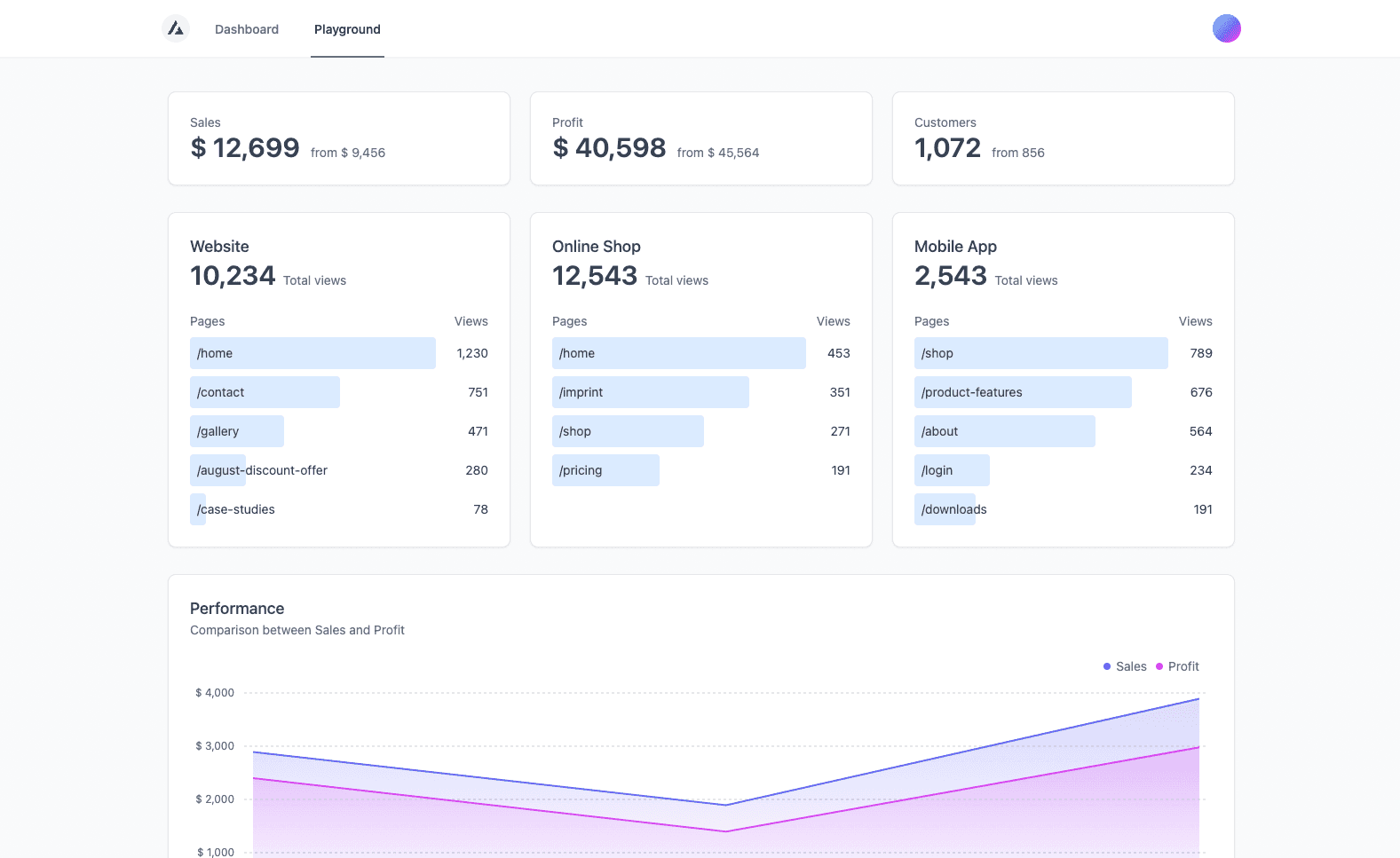The image size is (1400, 858).
Task: Select the /pricing page bar
Action: click(605, 470)
